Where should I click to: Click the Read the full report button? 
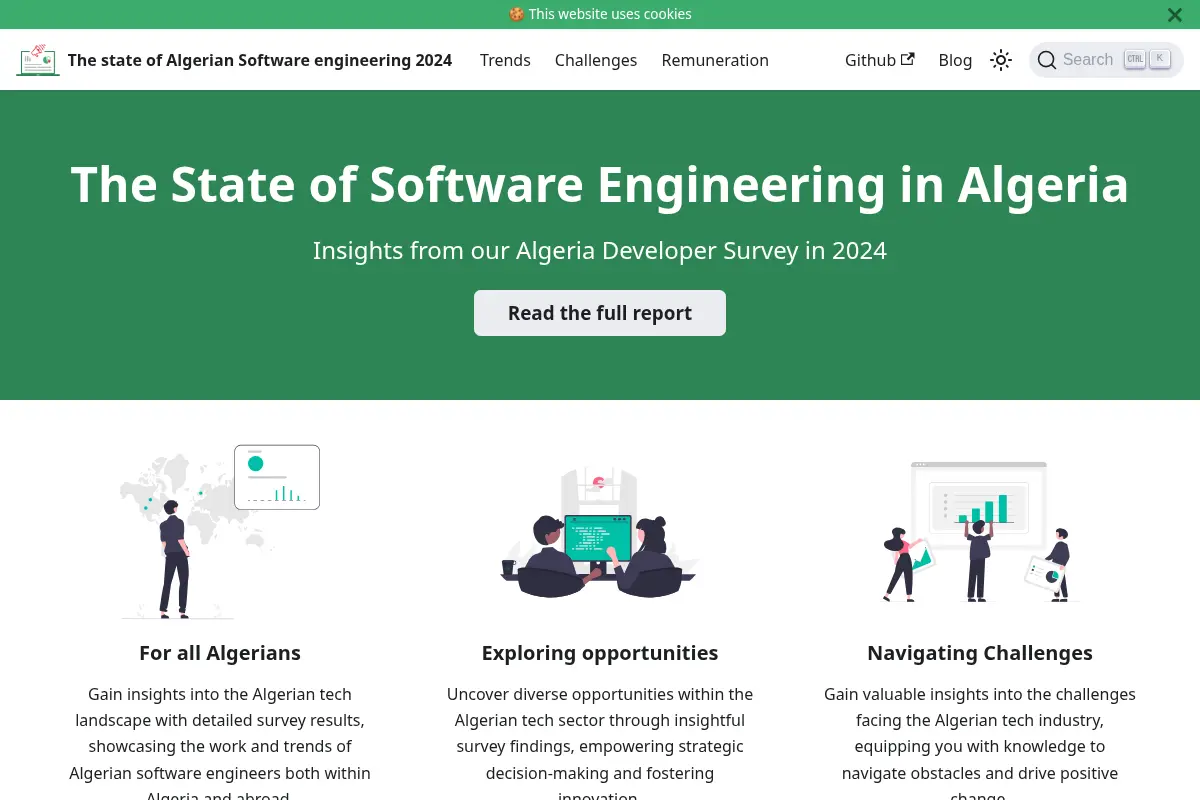click(x=600, y=313)
